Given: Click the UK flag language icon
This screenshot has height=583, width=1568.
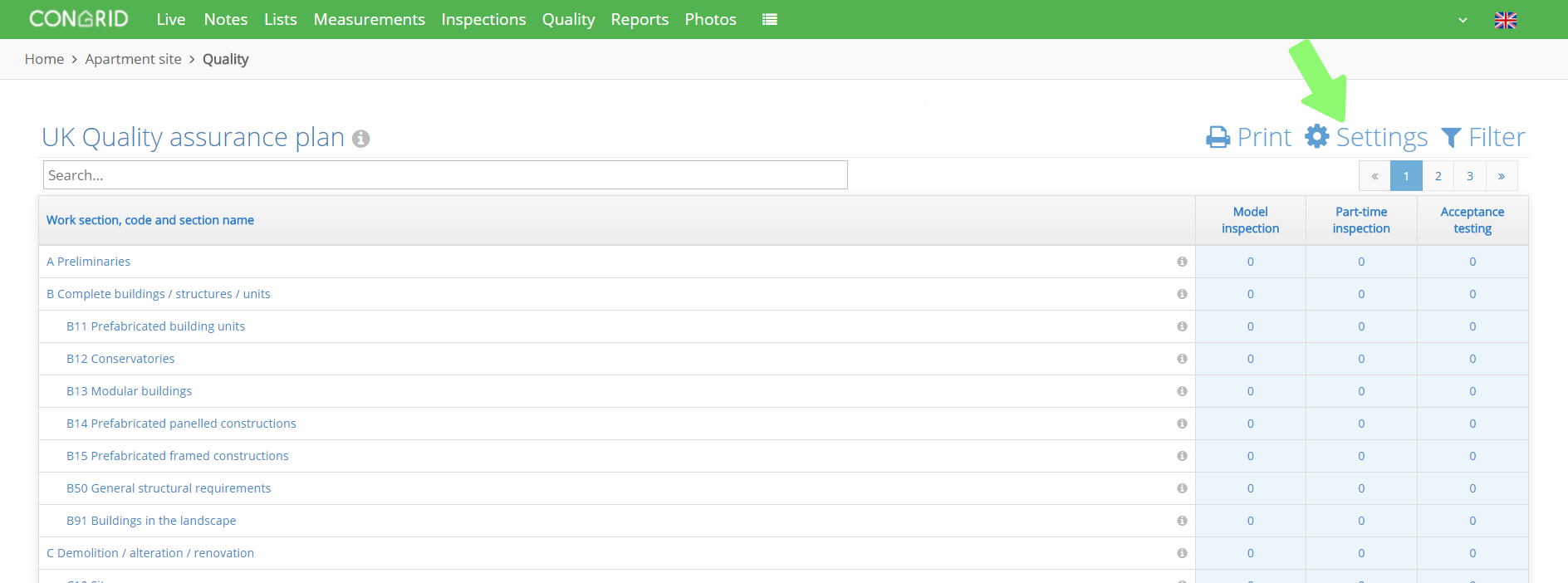Looking at the screenshot, I should (1506, 20).
